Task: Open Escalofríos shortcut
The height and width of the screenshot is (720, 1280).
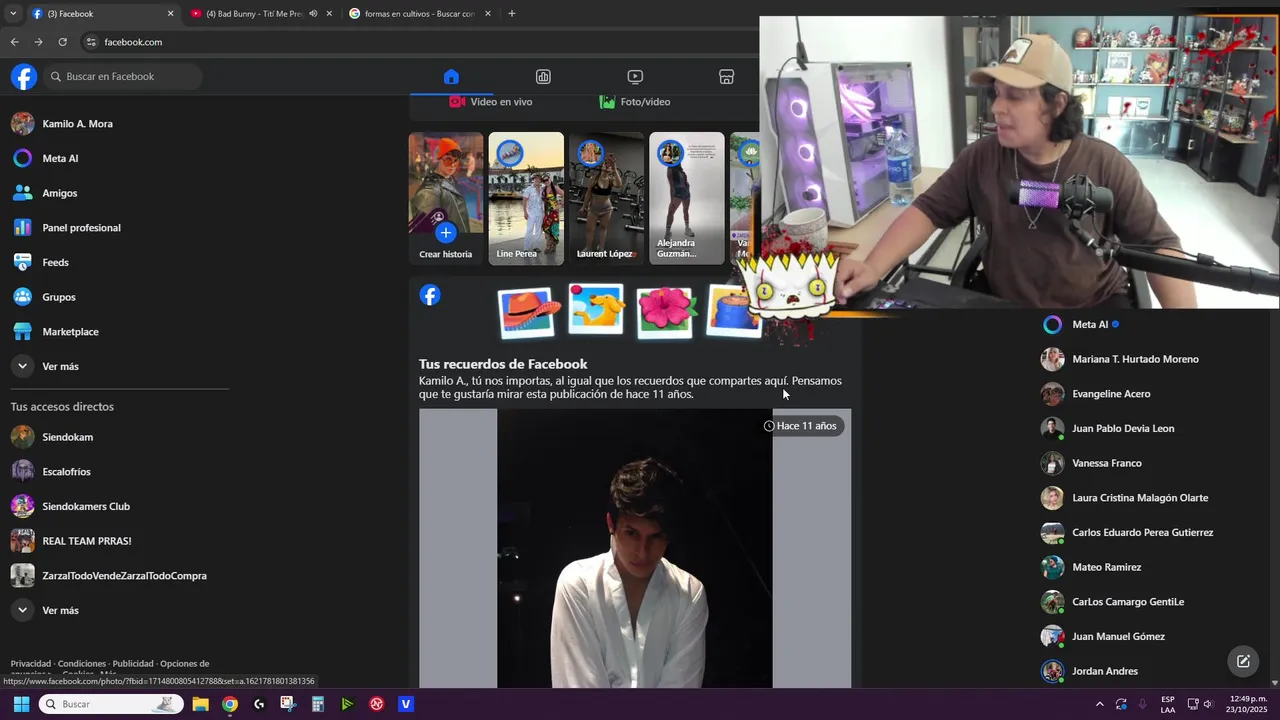Action: (x=66, y=472)
